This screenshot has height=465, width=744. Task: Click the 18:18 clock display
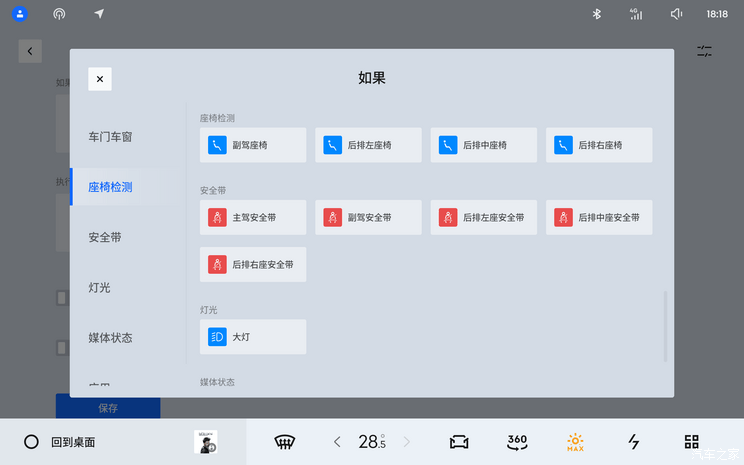click(x=716, y=14)
